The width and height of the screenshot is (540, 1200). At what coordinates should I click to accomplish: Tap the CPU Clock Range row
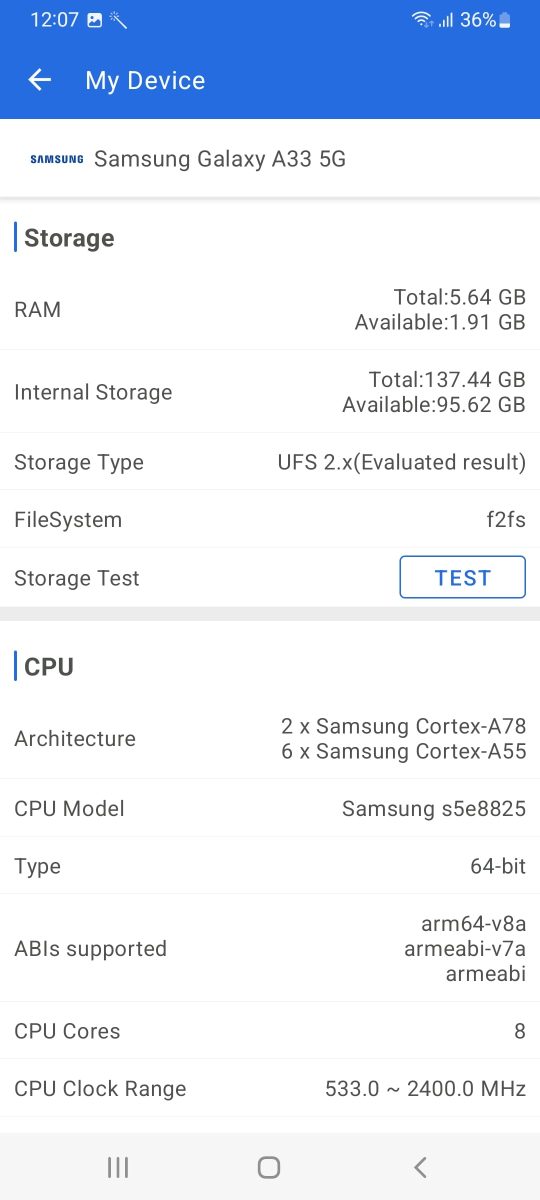(x=270, y=1089)
